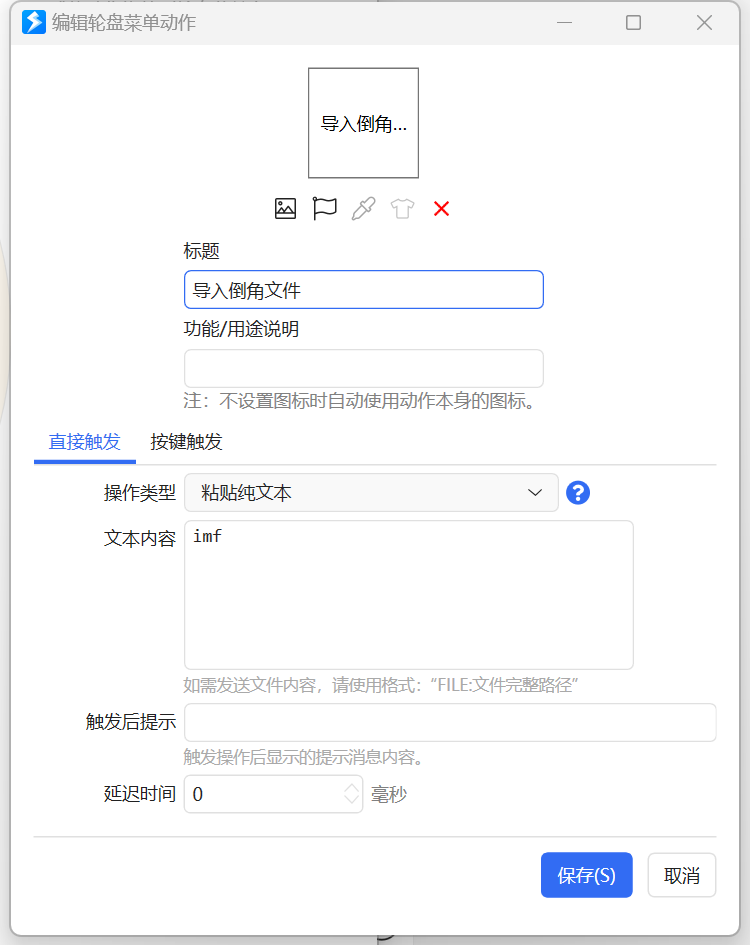Image resolution: width=750 pixels, height=945 pixels.
Task: Click the note text 注：不设置图标时自动使用动作本身的图标
Action: click(359, 401)
